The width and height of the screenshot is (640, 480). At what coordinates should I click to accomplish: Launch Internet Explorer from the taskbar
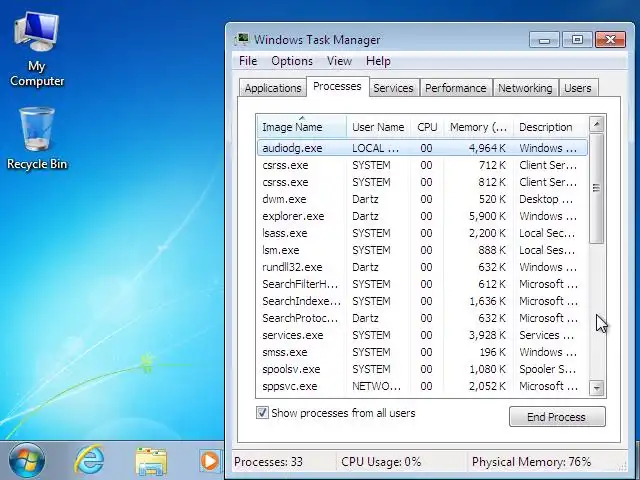[90, 461]
